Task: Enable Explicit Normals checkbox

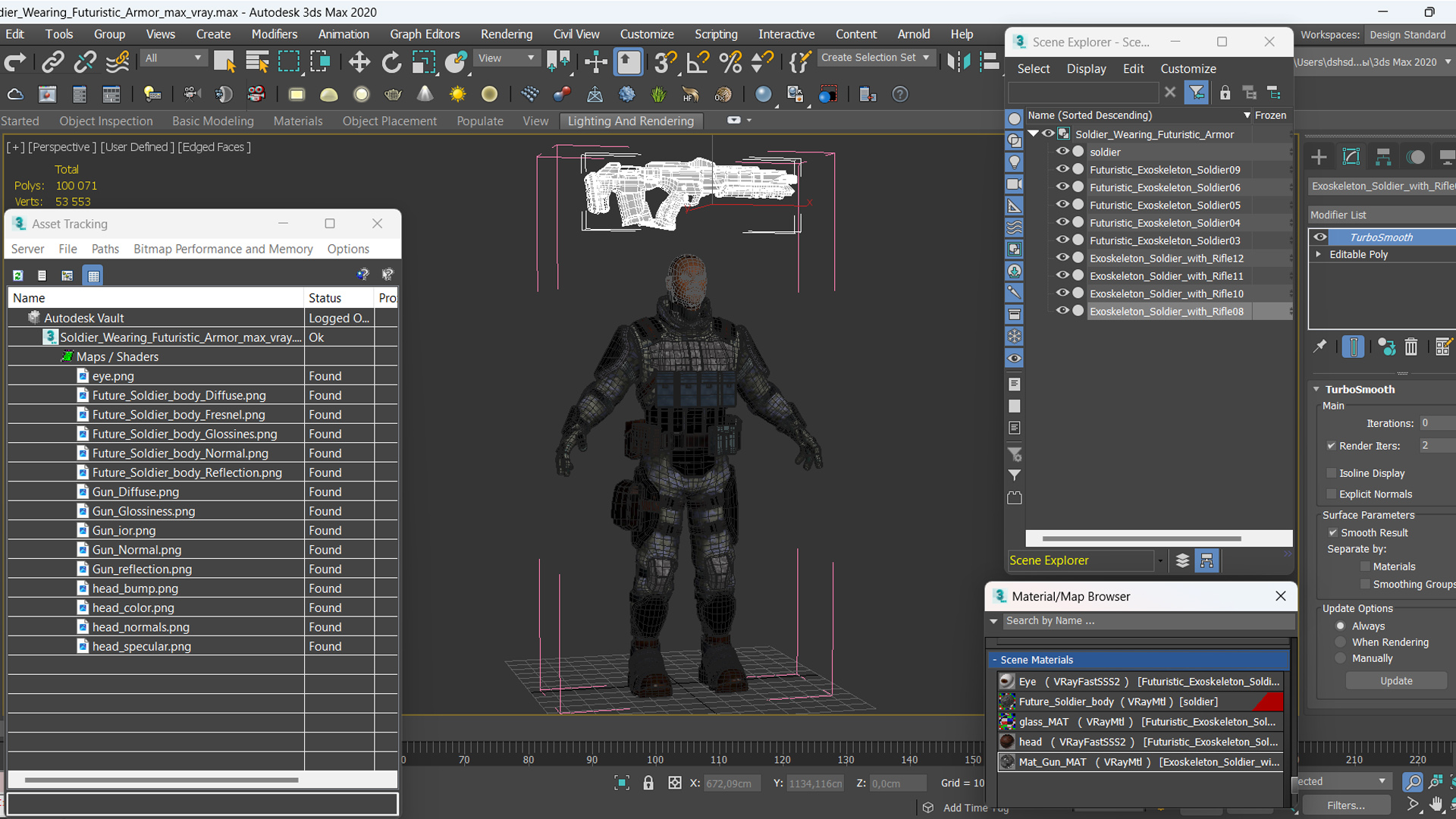Action: [1331, 494]
